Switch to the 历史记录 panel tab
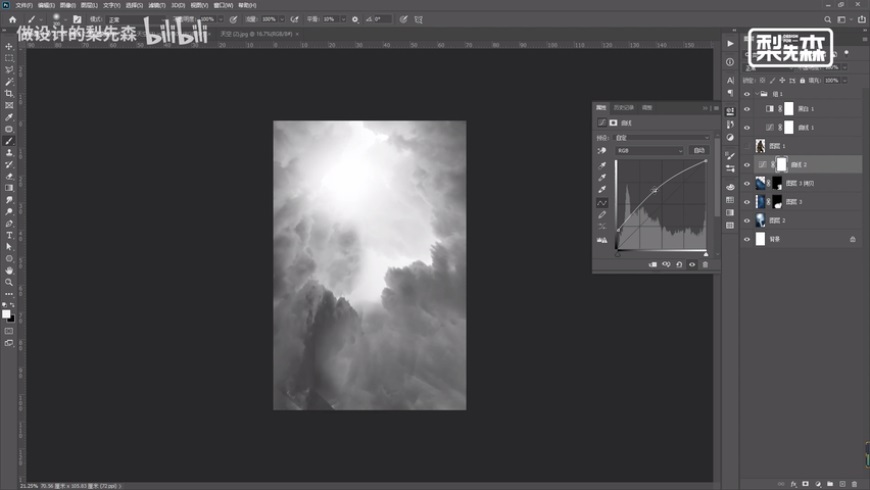 624,107
